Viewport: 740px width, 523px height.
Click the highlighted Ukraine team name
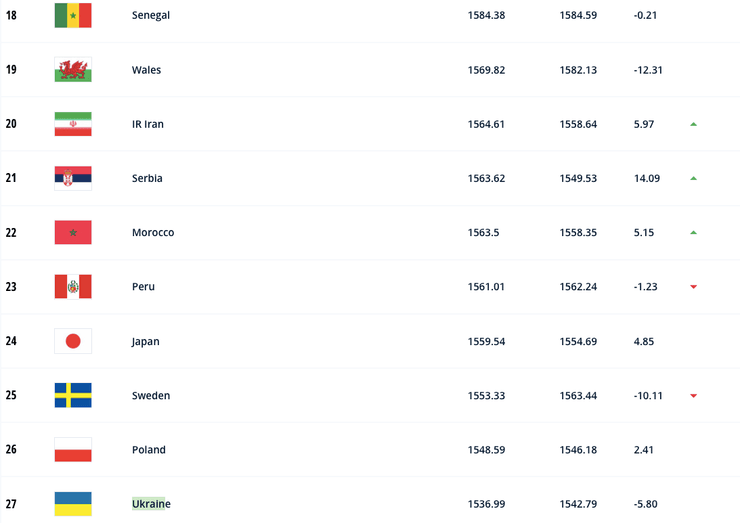click(x=151, y=504)
